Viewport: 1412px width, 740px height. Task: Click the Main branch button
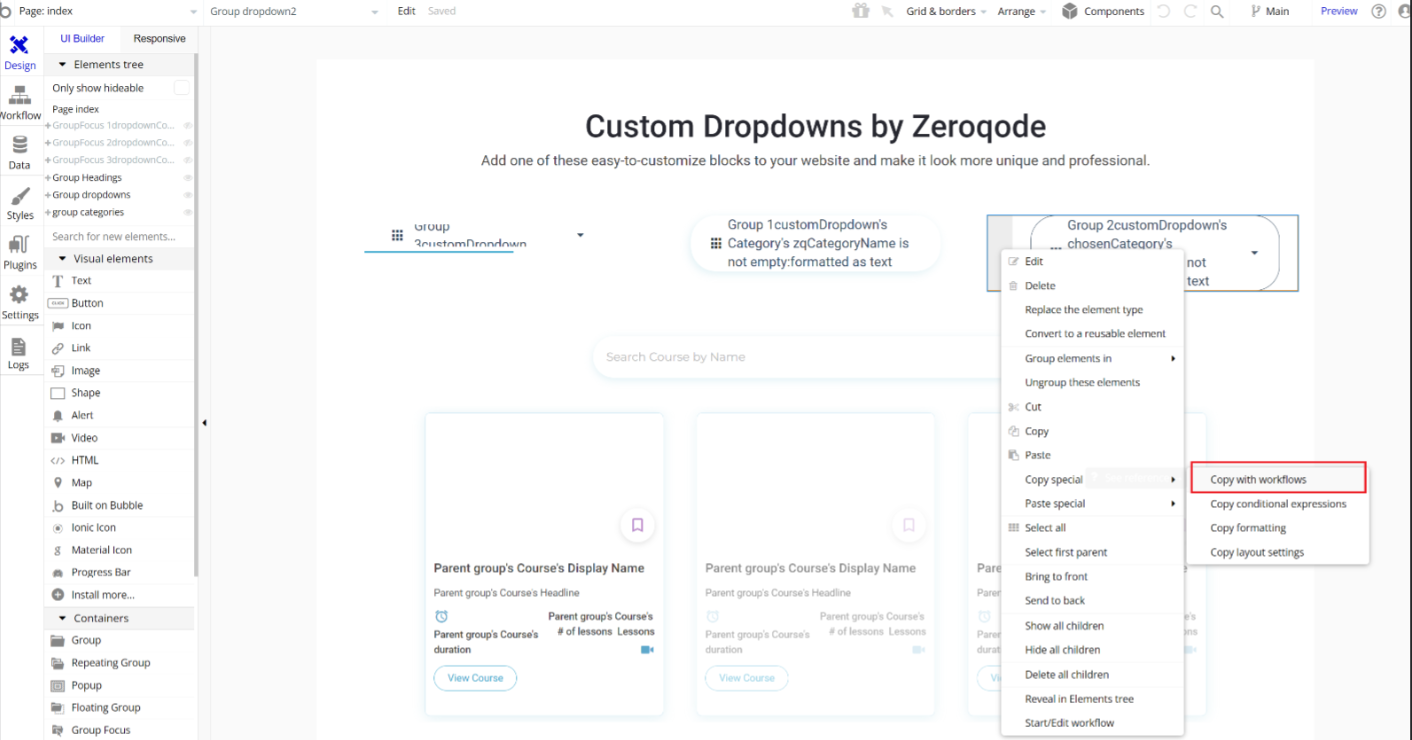tap(1270, 11)
